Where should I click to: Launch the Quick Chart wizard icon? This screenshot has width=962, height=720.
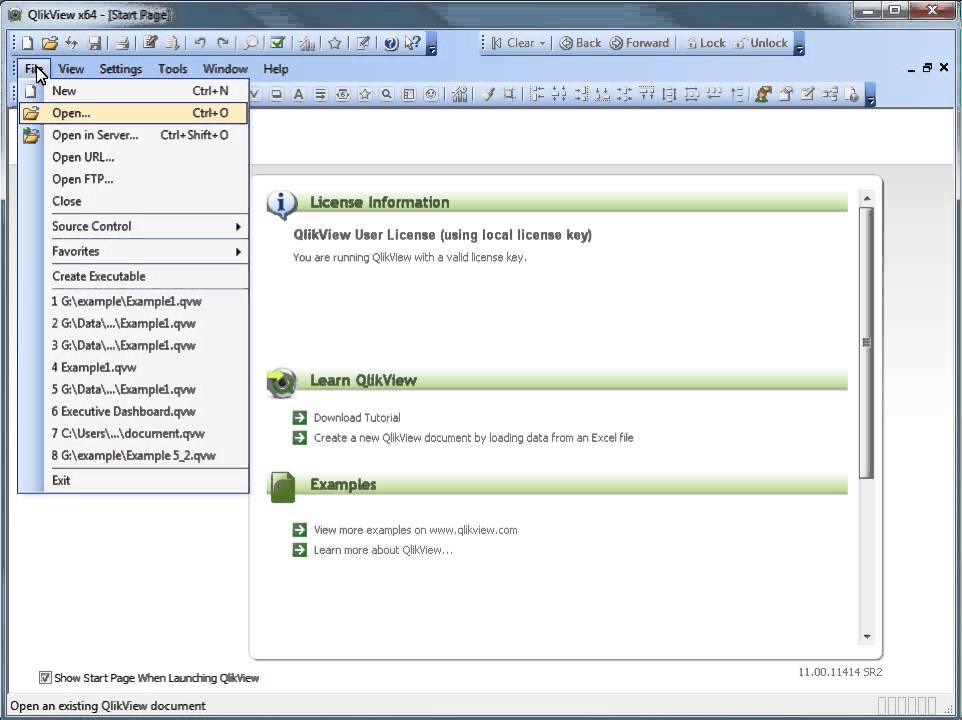click(x=307, y=43)
